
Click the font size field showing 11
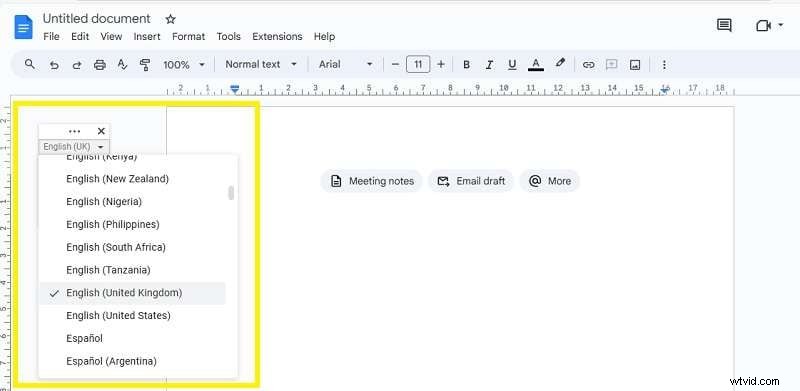pos(418,64)
